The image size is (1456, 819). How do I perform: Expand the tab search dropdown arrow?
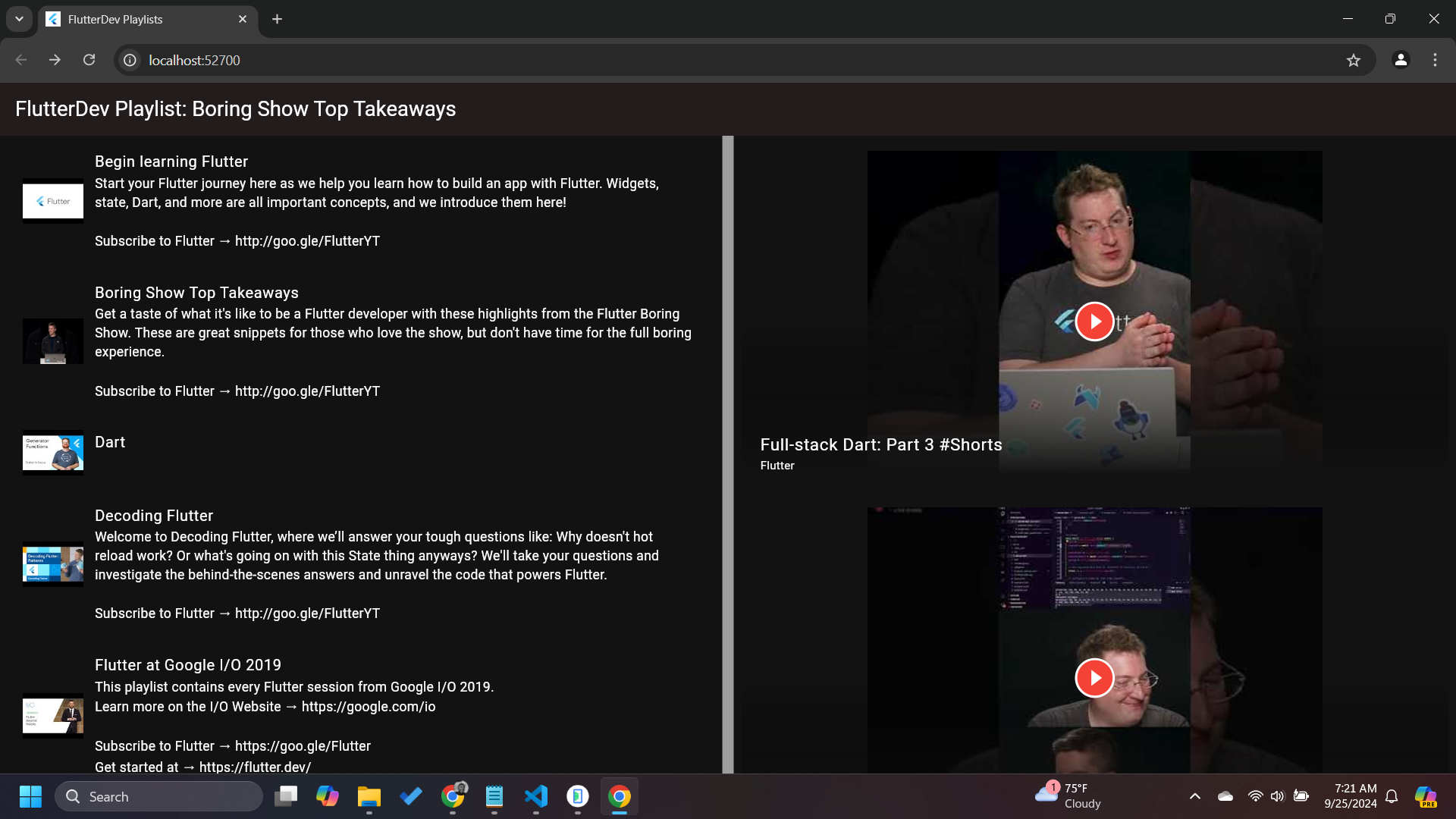point(19,19)
